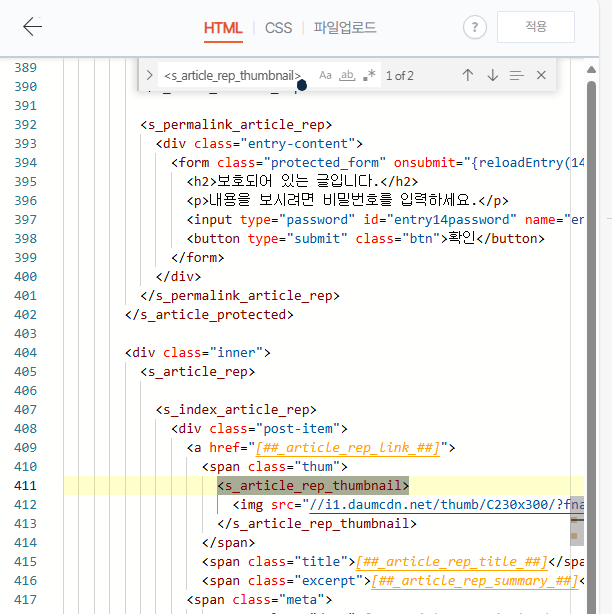Click the search input with s_article_rep_thumbnail
Screen dimensions: 612x614
tap(232, 75)
